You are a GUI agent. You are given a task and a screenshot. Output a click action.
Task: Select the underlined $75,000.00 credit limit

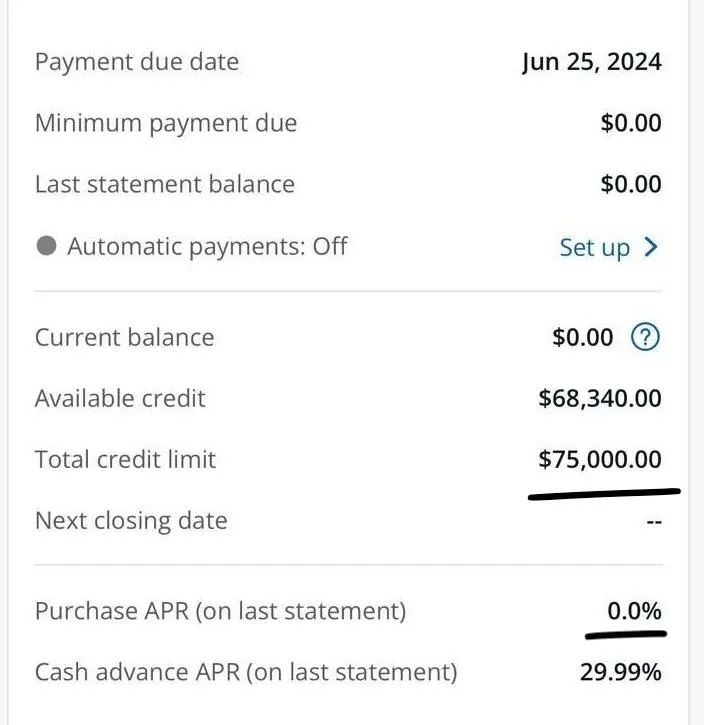point(600,460)
